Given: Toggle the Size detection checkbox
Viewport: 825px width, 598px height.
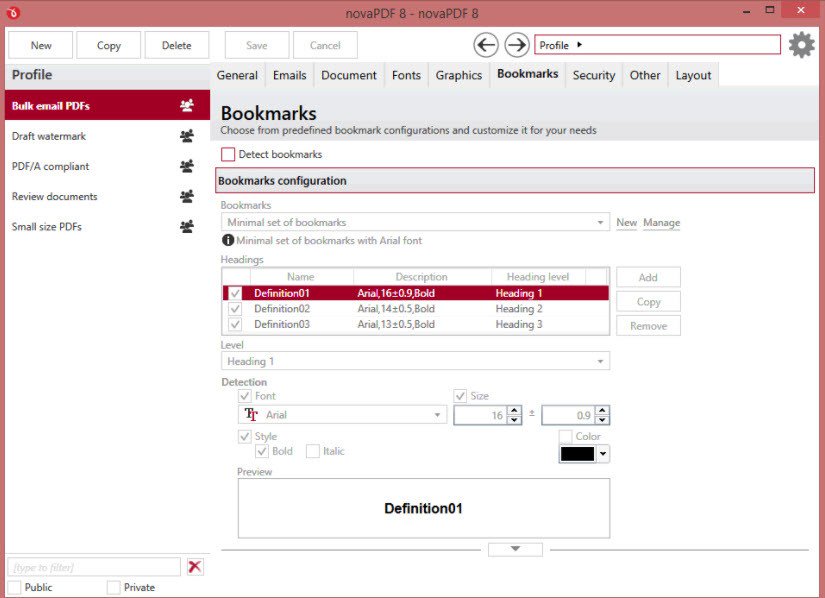Looking at the screenshot, I should (460, 396).
